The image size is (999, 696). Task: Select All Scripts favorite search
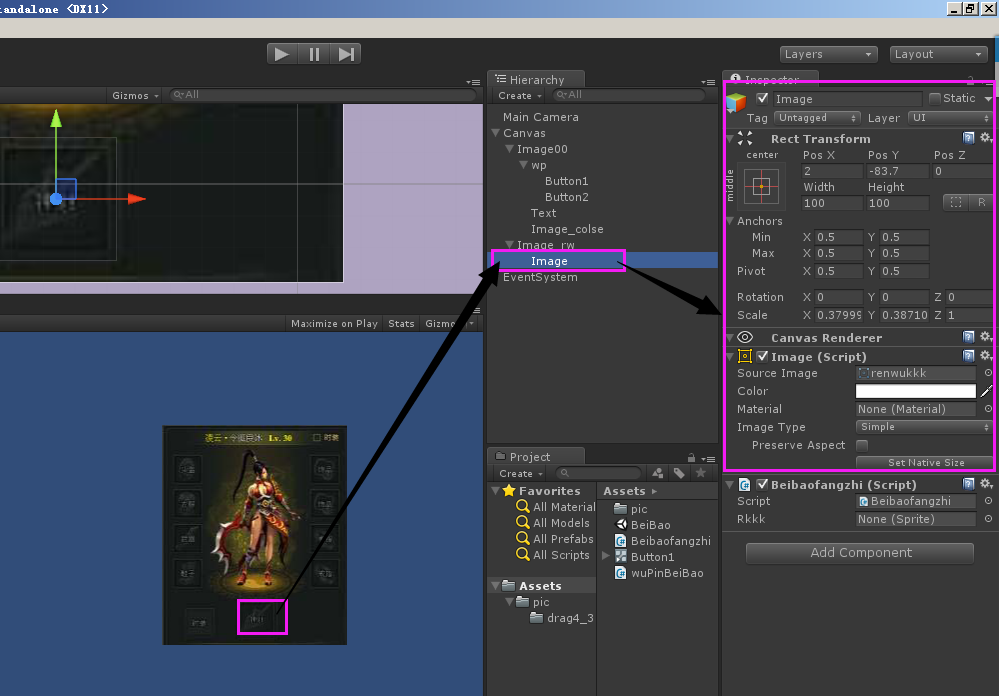tap(553, 555)
